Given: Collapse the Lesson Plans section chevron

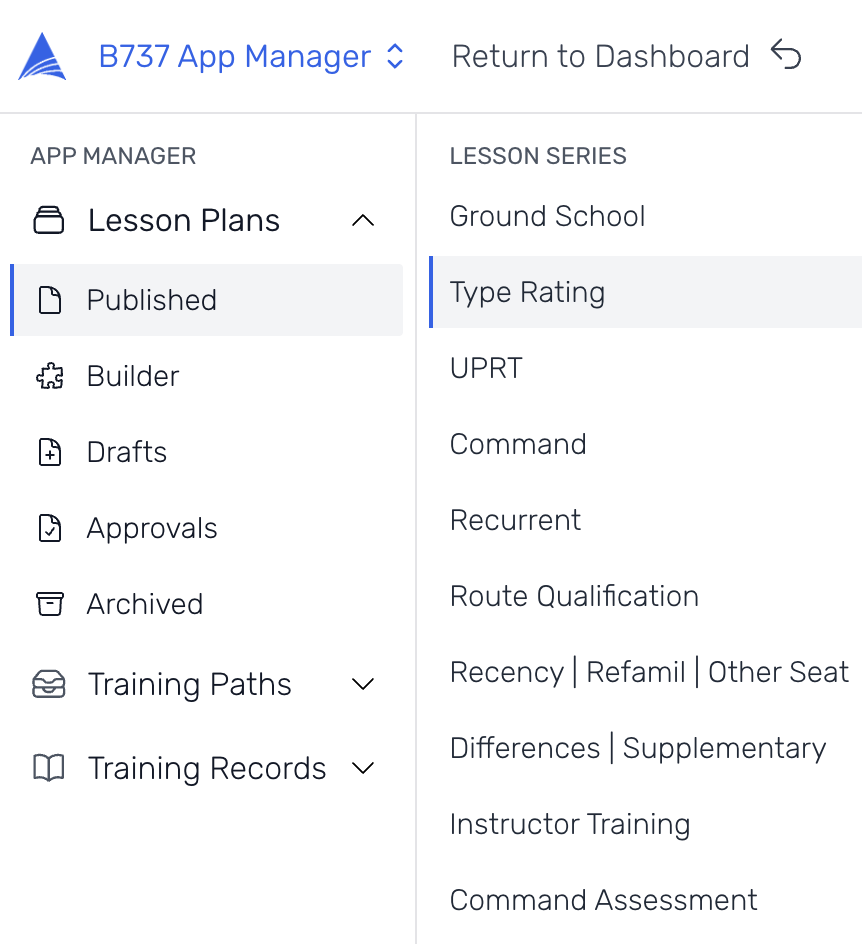Looking at the screenshot, I should [363, 220].
